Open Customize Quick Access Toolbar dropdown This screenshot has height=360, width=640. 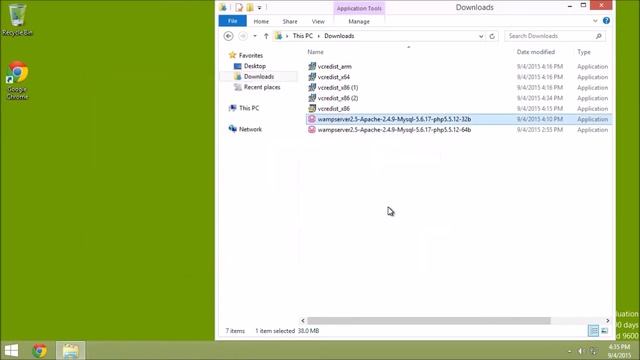(x=260, y=8)
